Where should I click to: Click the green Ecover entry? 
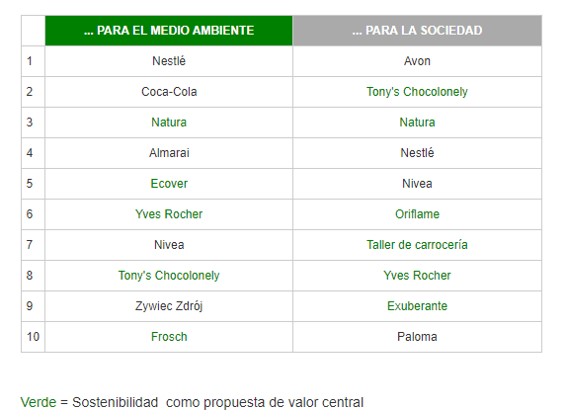(169, 184)
